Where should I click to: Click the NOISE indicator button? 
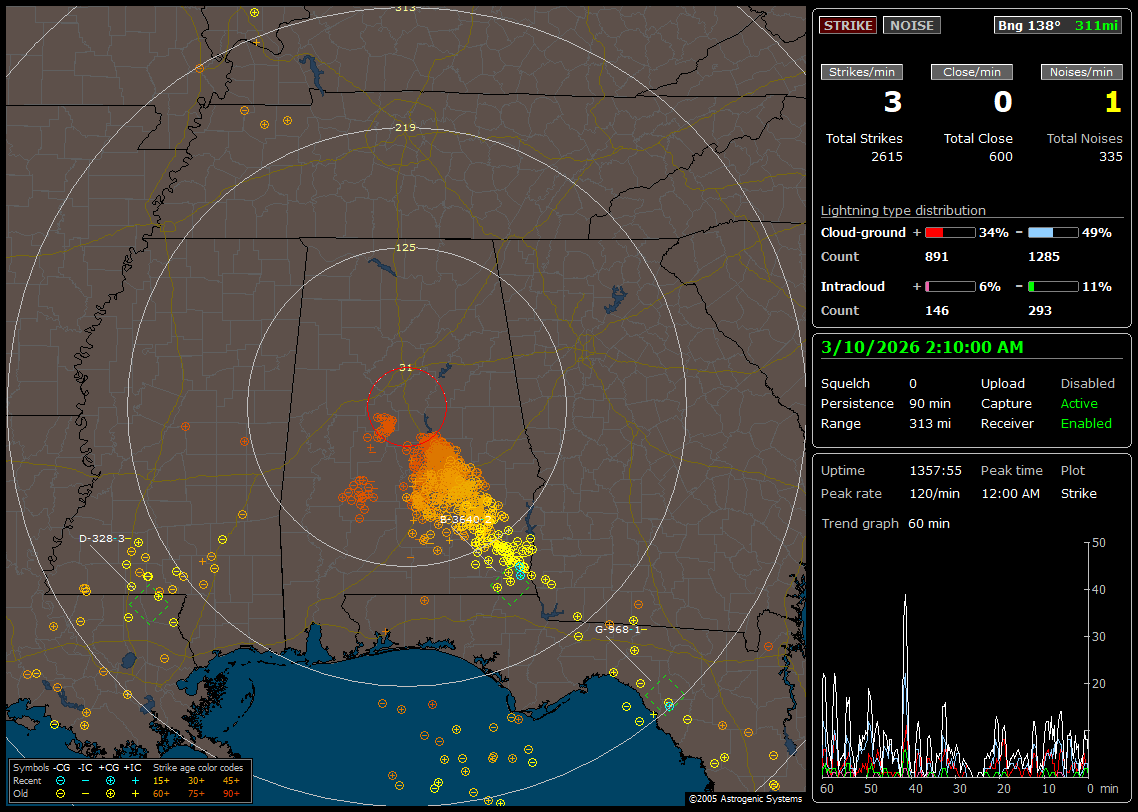[x=911, y=25]
